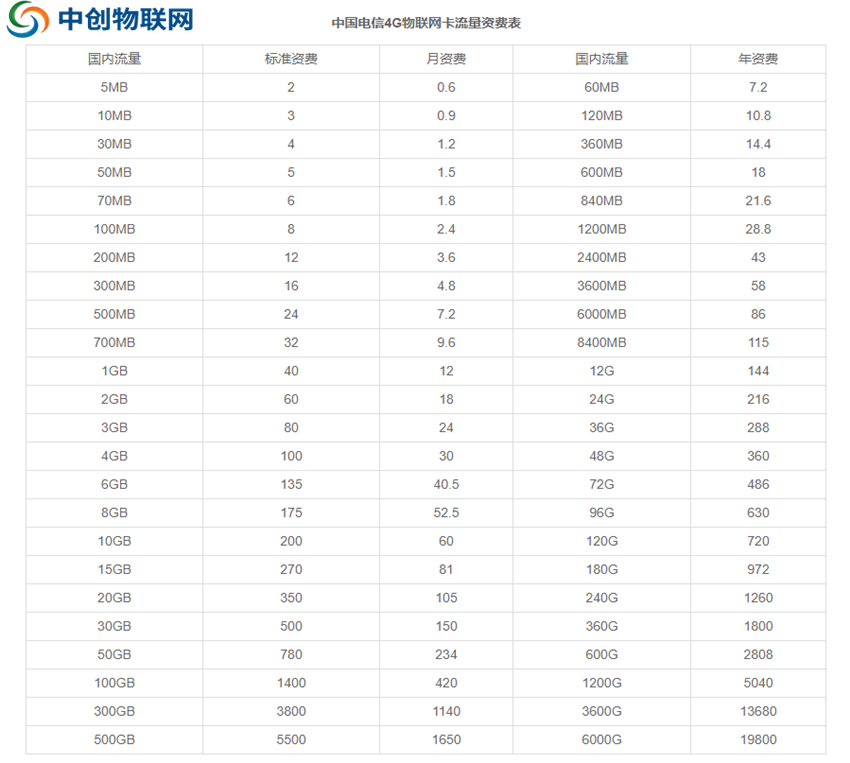Select the 780 standard fee cell
The image size is (850, 763).
291,655
